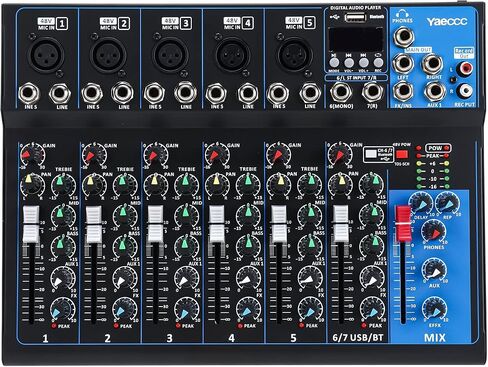
Task: Click channel 5 LINE input jack
Action: click(x=310, y=93)
